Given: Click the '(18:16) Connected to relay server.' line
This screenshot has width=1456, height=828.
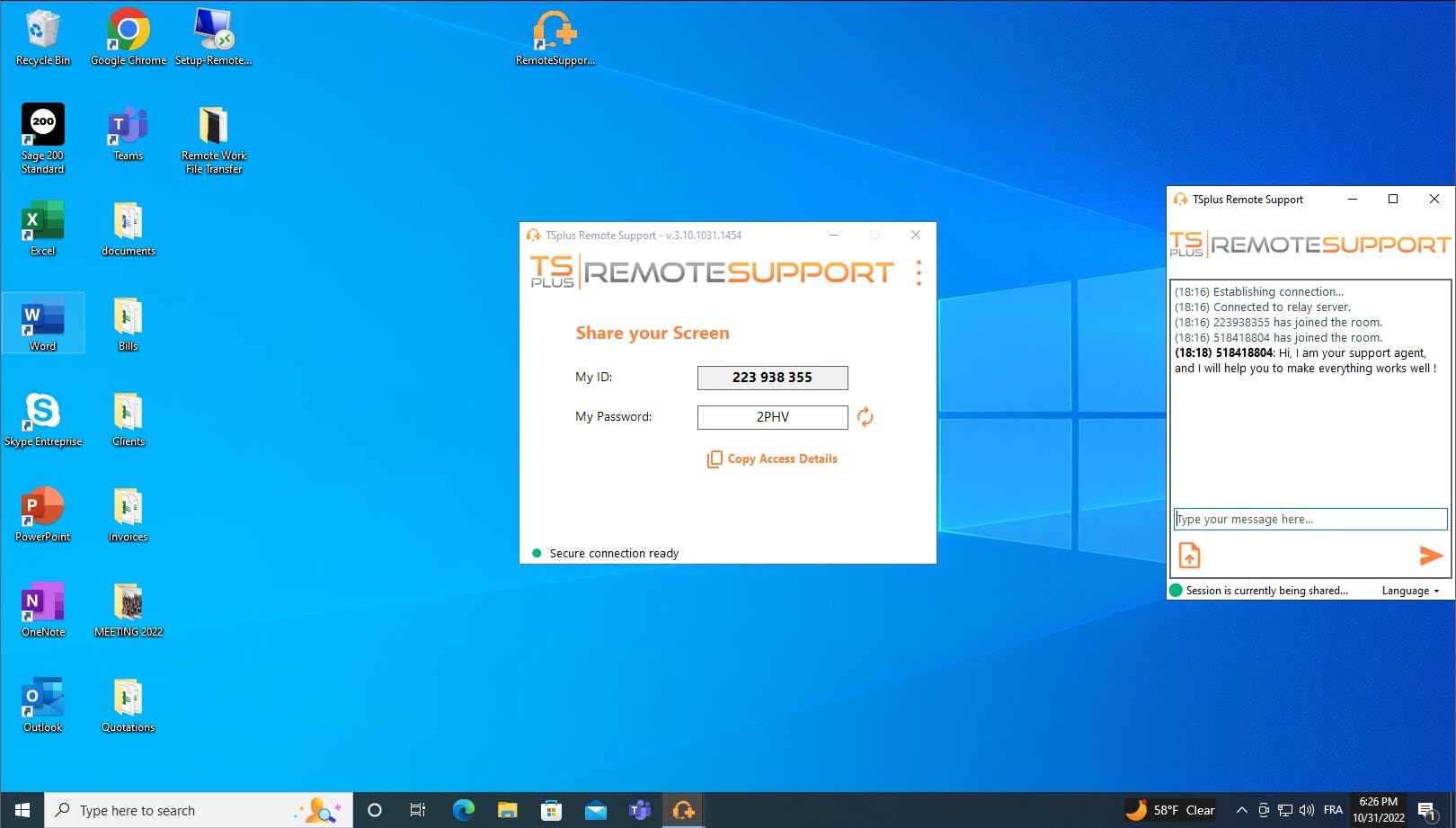Looking at the screenshot, I should pos(1262,307).
